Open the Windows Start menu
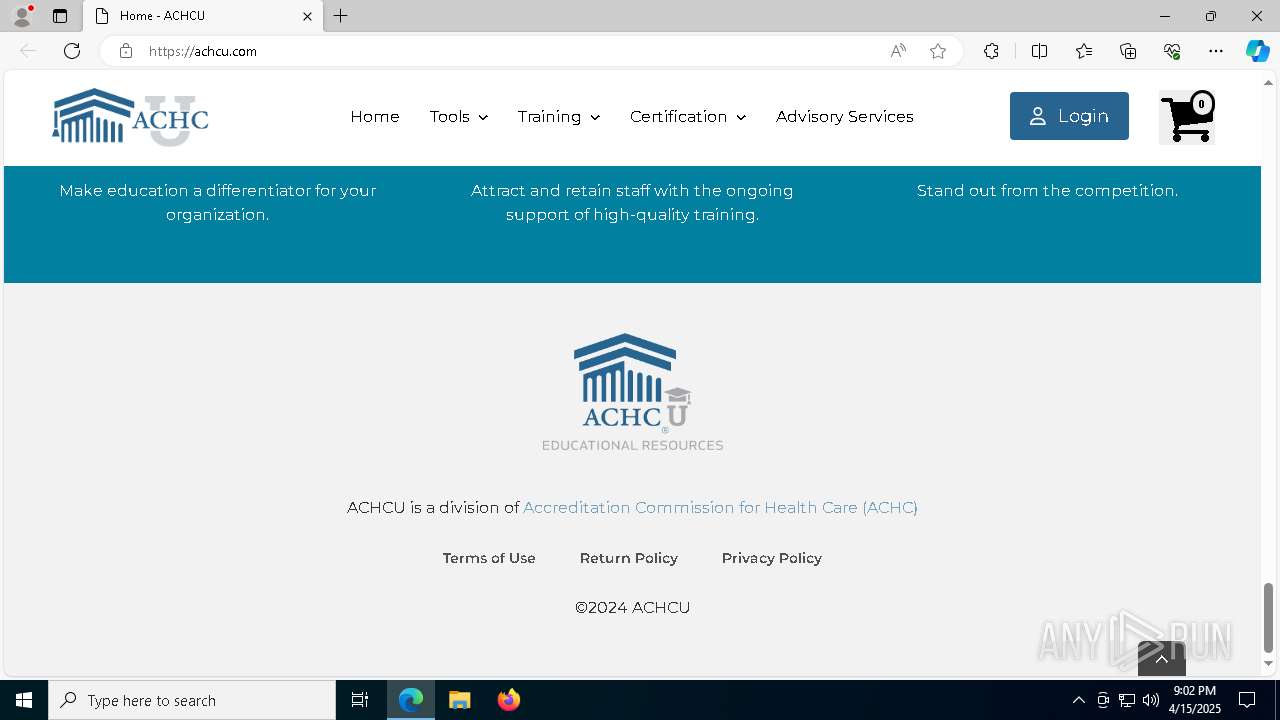The height and width of the screenshot is (720, 1280). (24, 700)
